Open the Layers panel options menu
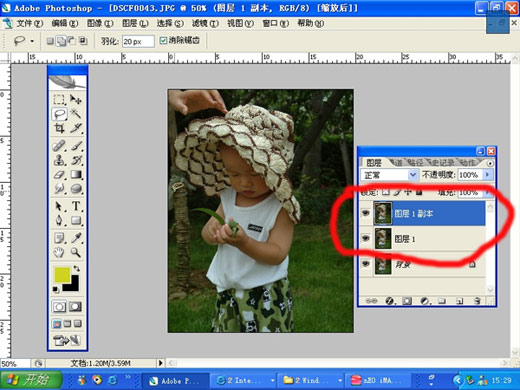The height and width of the screenshot is (390, 520). click(490, 163)
